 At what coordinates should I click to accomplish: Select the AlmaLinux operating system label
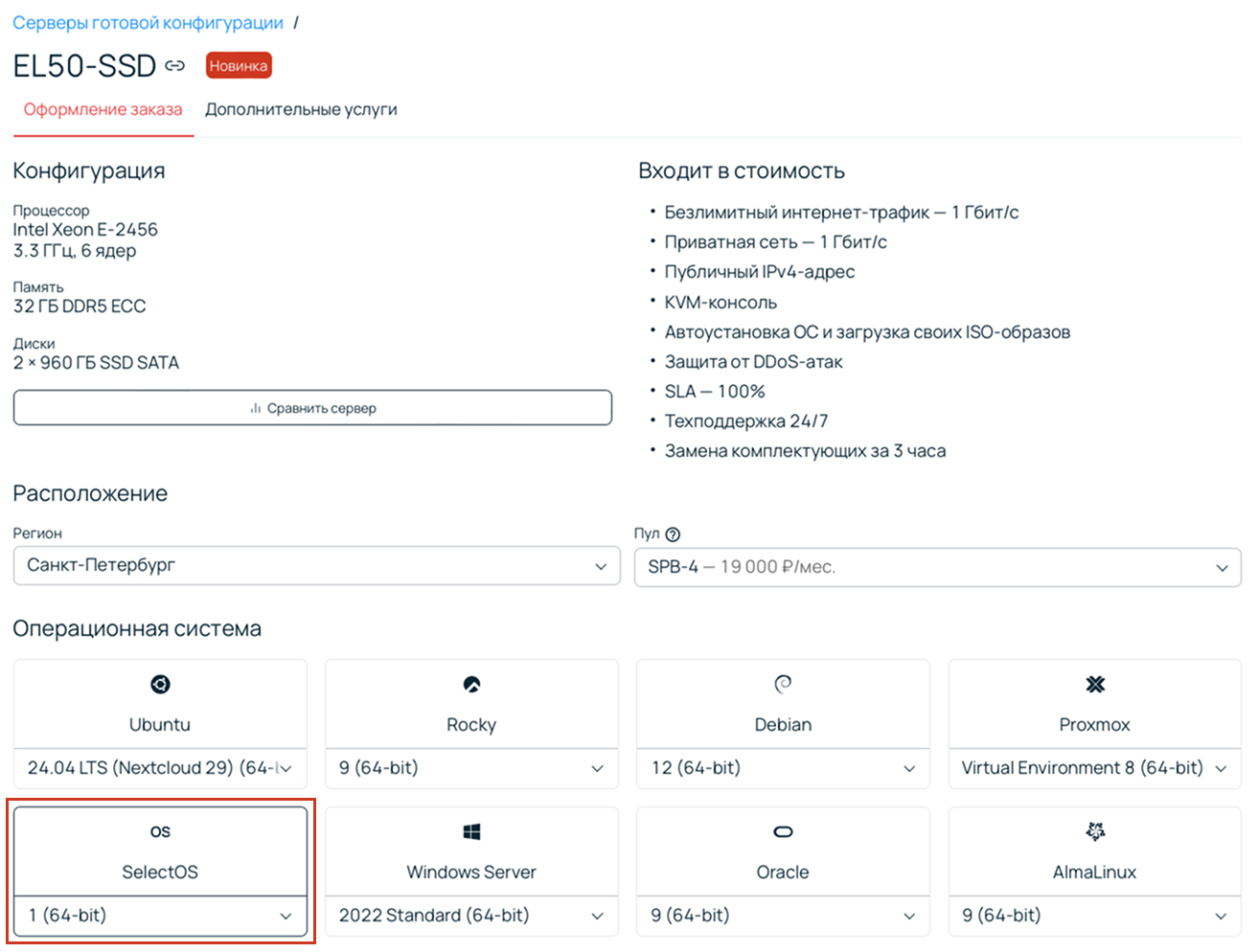[1095, 873]
